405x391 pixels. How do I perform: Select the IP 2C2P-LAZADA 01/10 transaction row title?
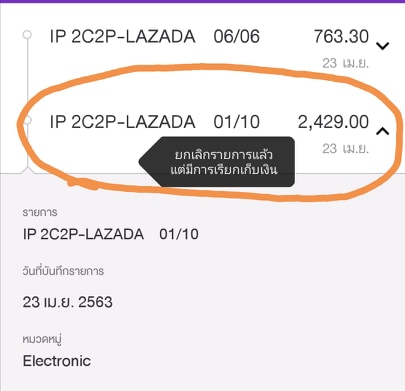[x=155, y=122]
